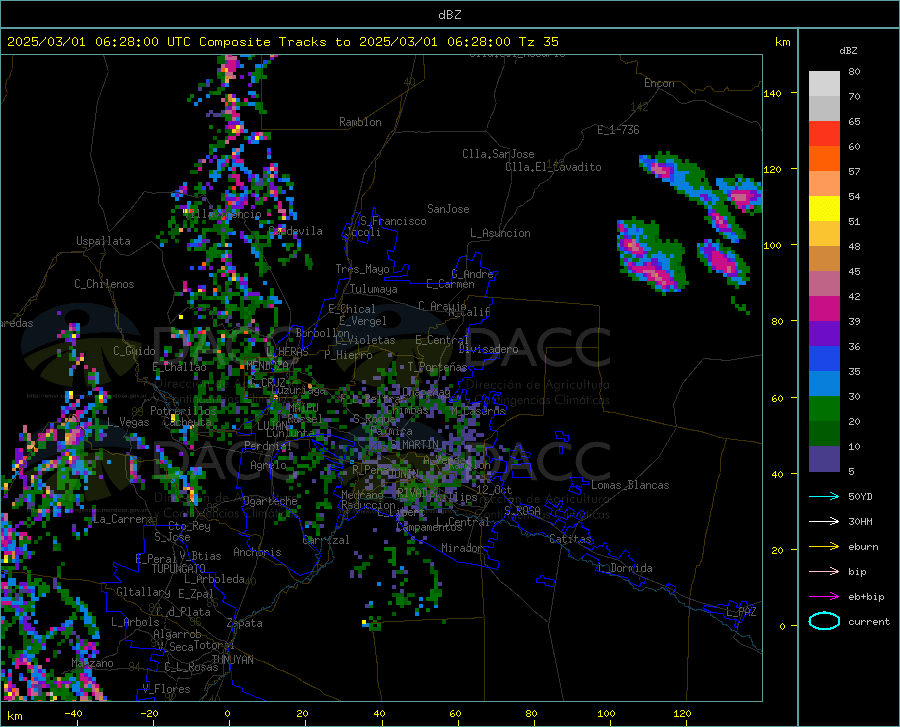This screenshot has width=900, height=727.
Task: Click the L_Asuncion place label
Action: click(500, 233)
